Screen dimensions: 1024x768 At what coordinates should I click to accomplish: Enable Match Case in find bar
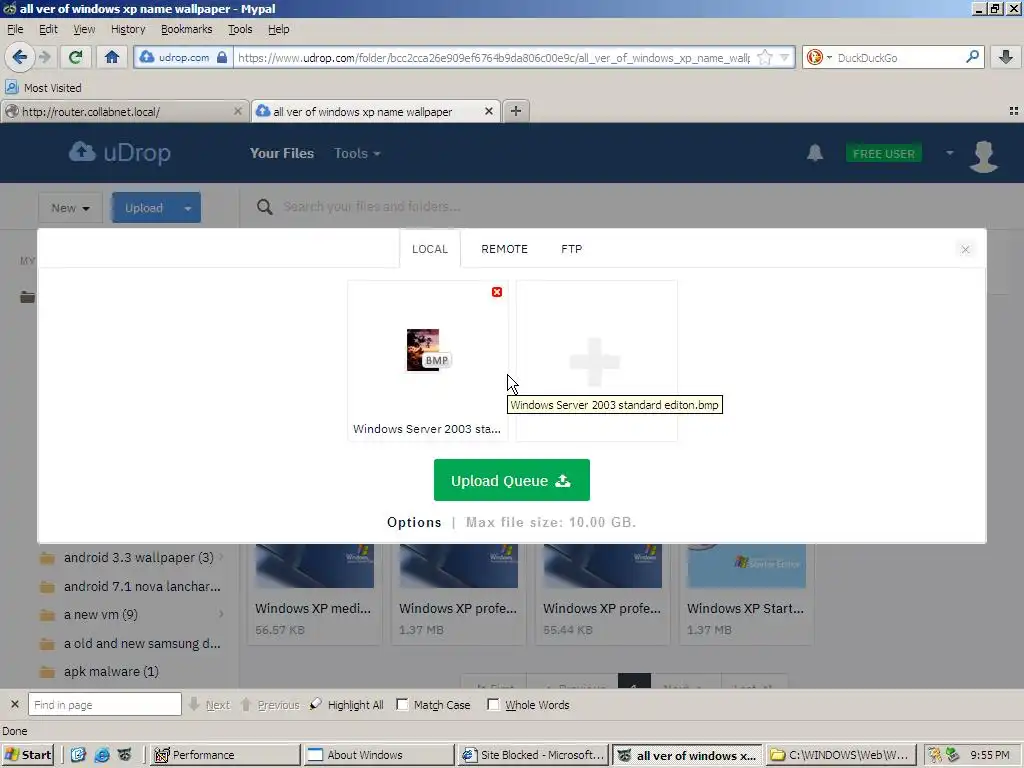[403, 705]
